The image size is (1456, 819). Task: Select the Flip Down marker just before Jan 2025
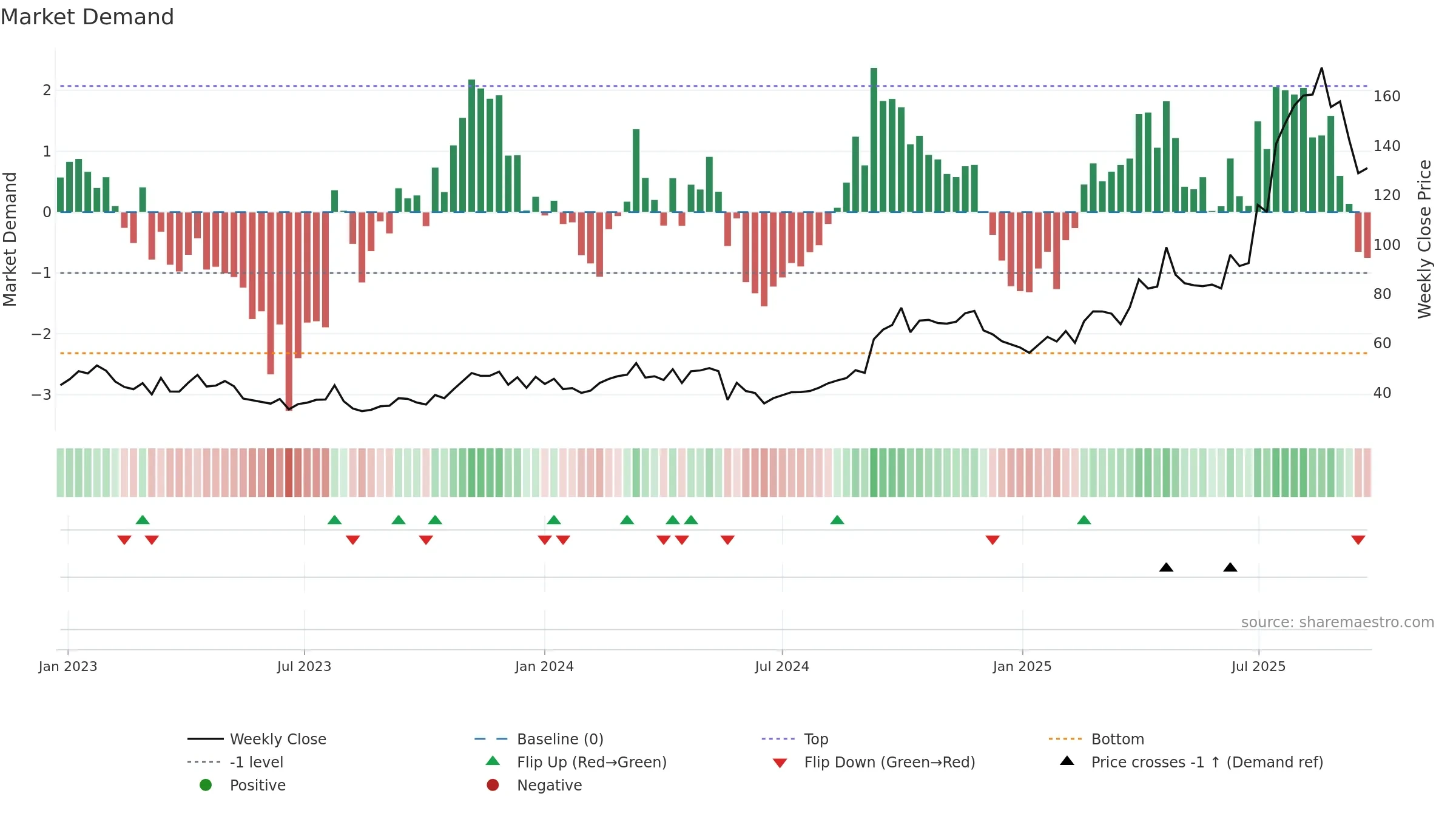(x=993, y=540)
